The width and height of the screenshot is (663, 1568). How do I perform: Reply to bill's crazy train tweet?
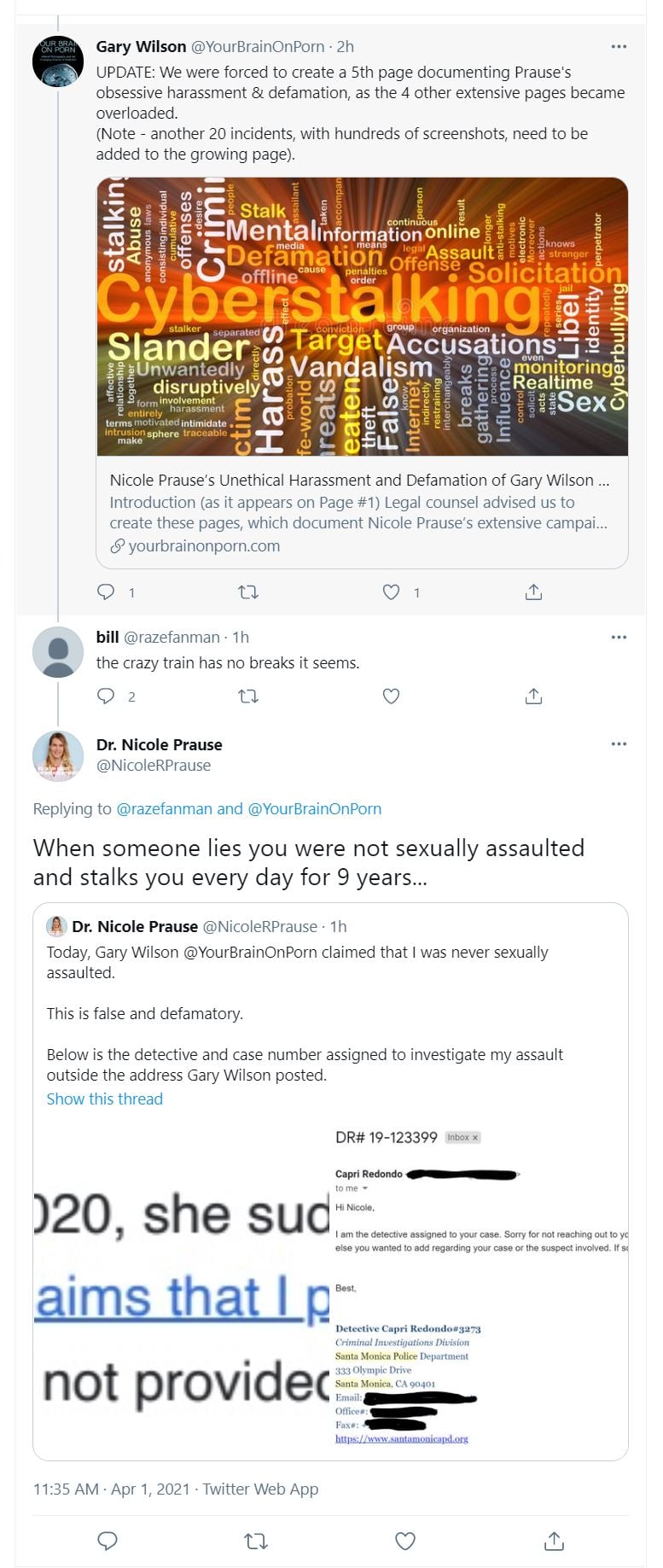106,696
